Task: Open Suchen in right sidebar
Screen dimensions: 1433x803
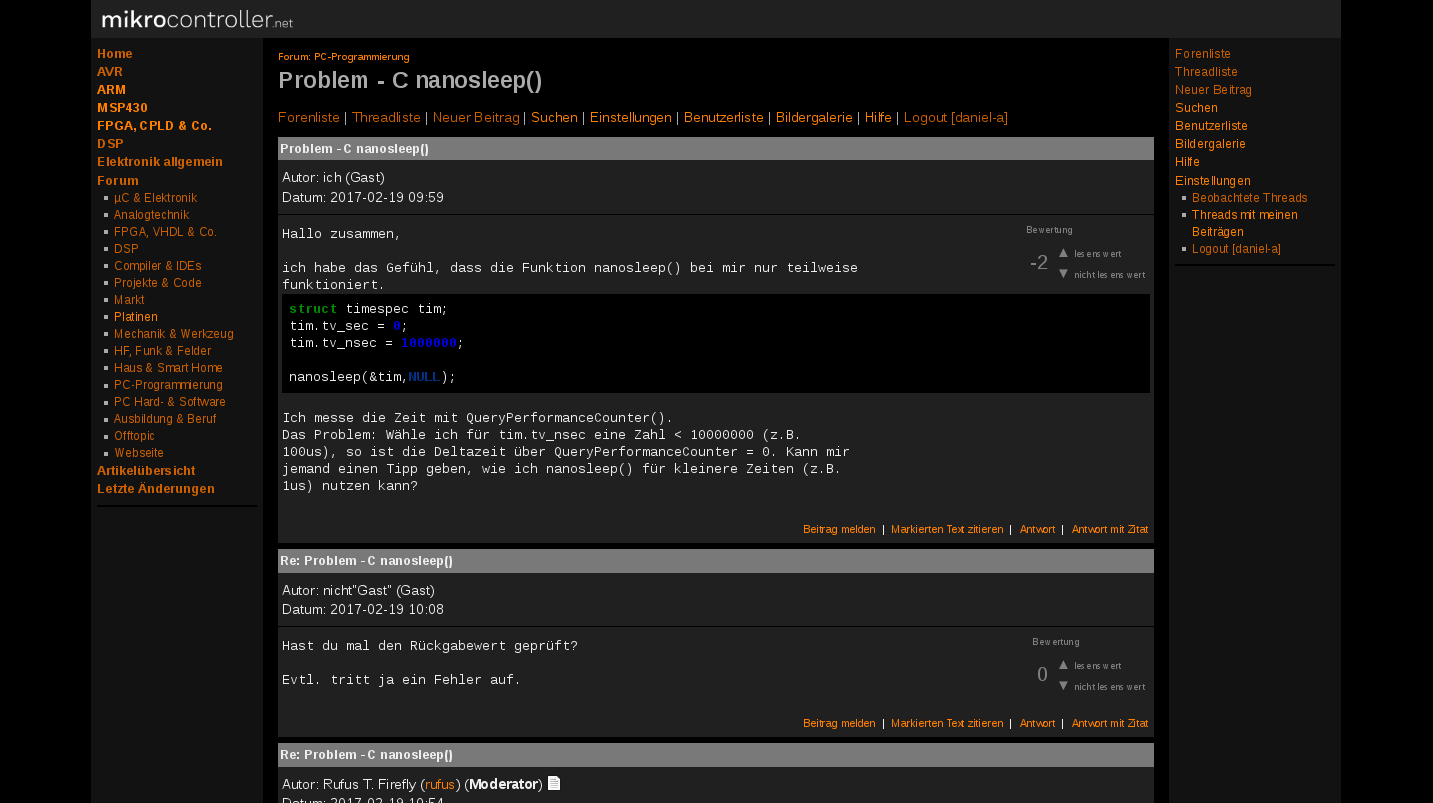Action: [x=1196, y=108]
